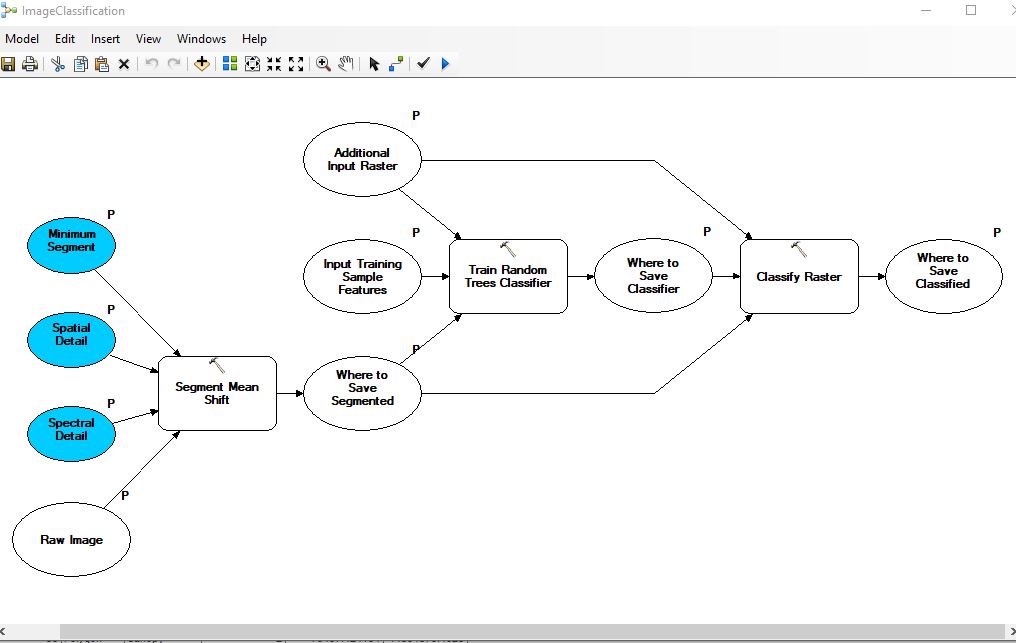Paste from the clipboard icon
Viewport: 1016px width, 643px height.
102,64
